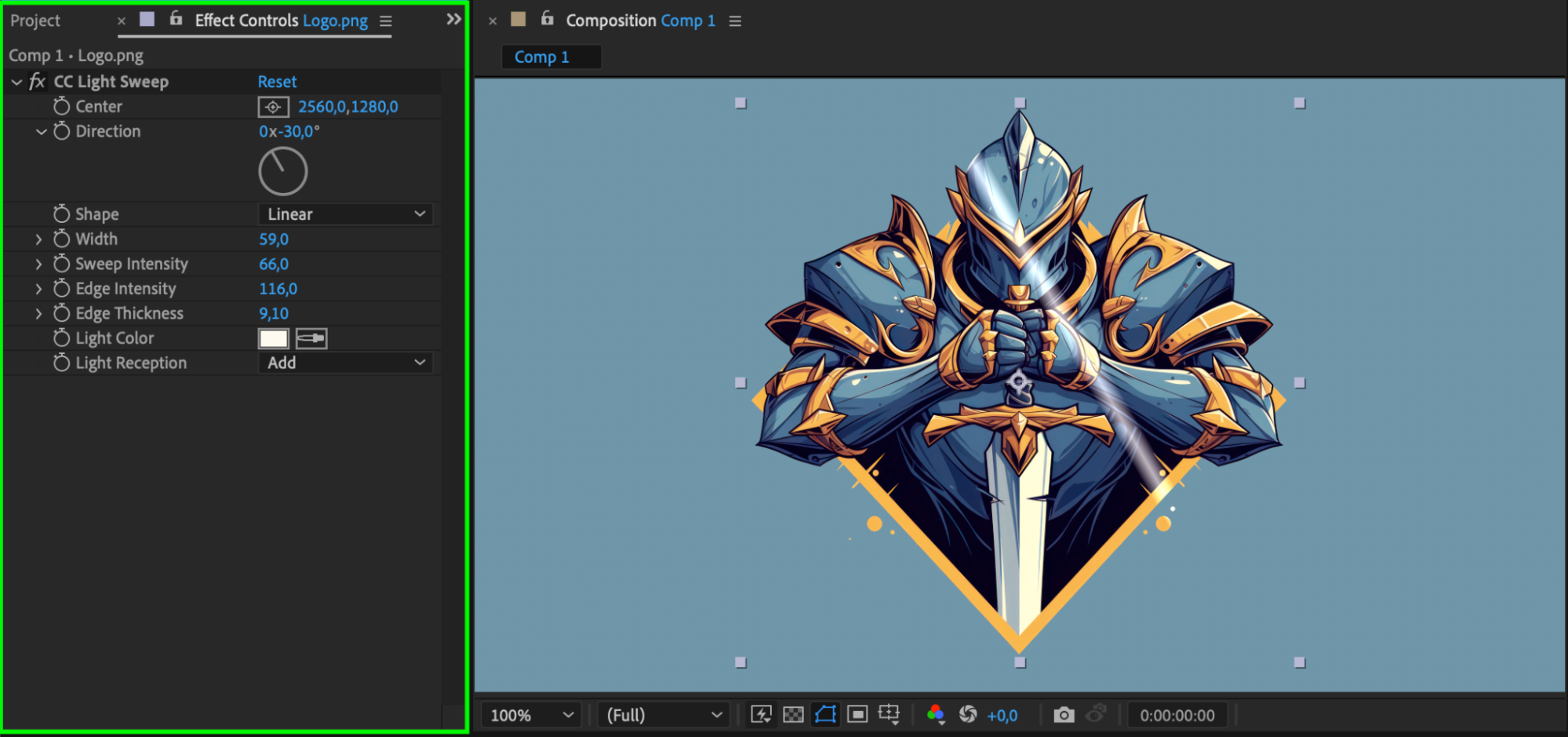Open the white Light Color swatch
1568x737 pixels.
[x=273, y=338]
